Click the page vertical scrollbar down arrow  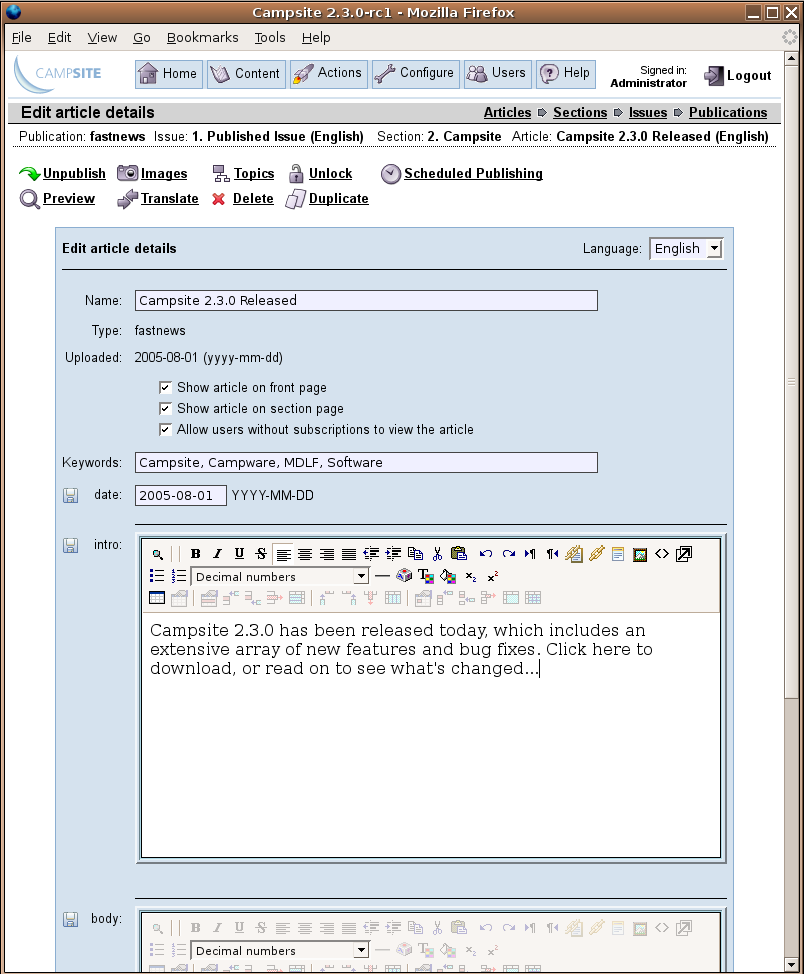(x=791, y=964)
